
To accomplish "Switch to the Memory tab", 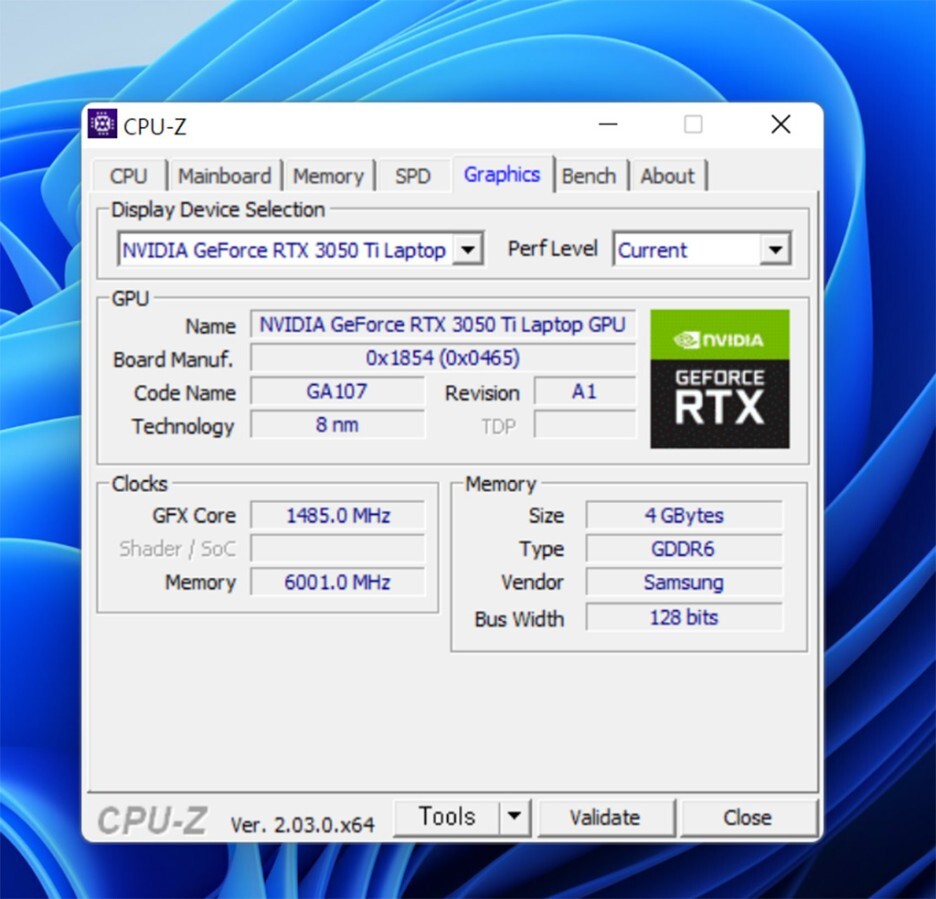I will tap(328, 176).
